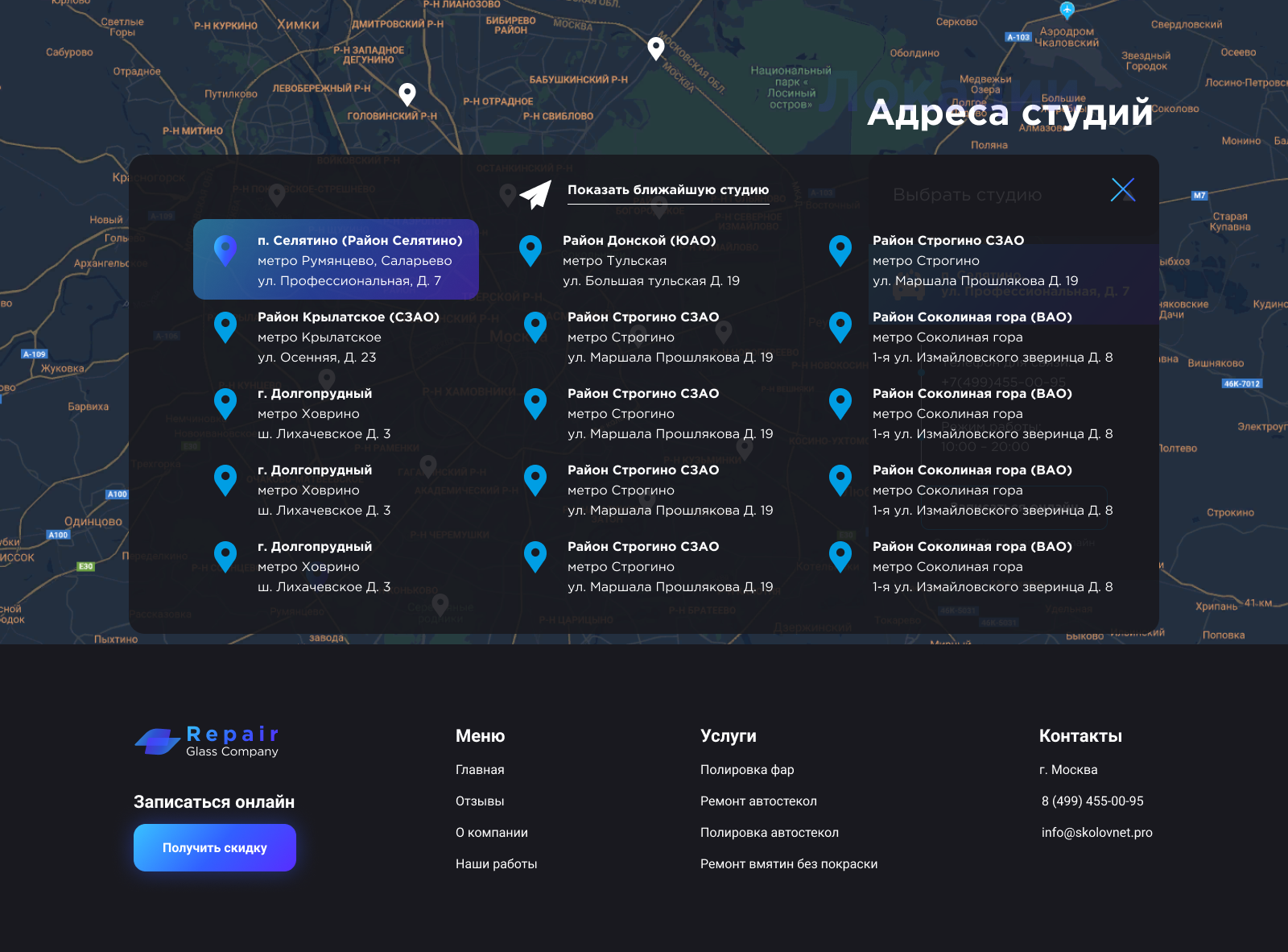Click the Получить скидку button

214,847
